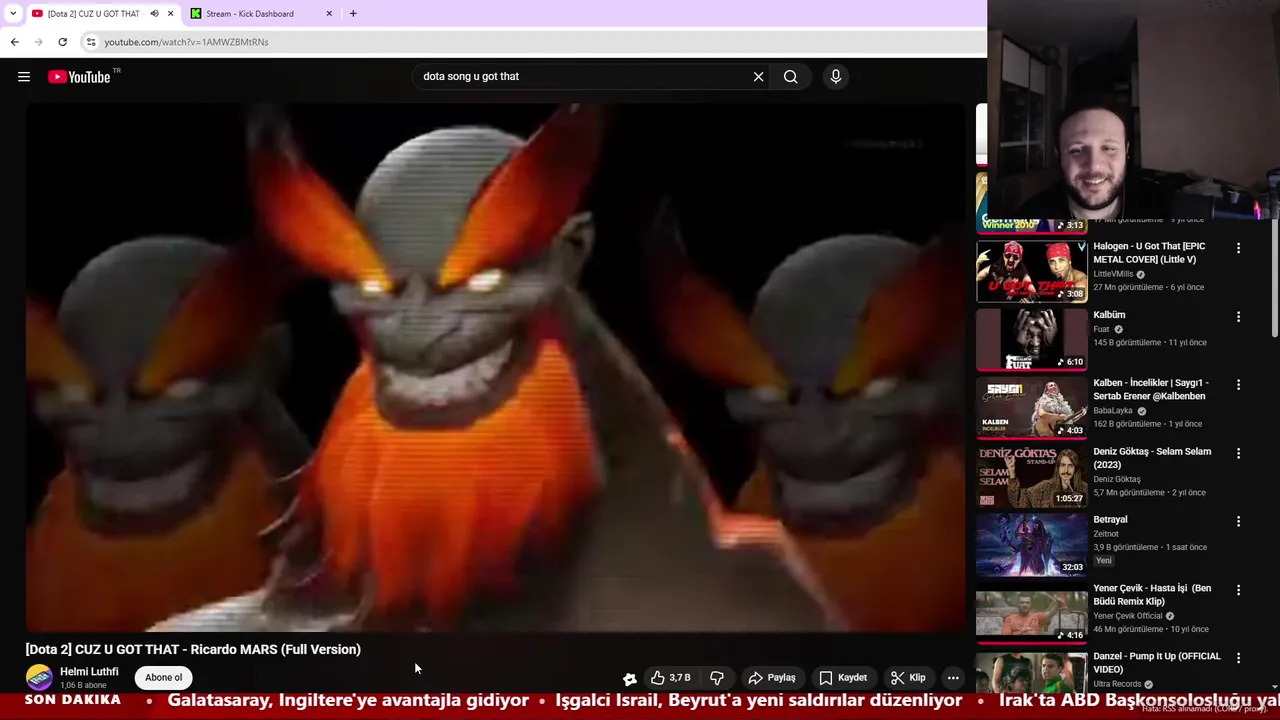Open the tab search dropdown arrow
The image size is (1280, 720).
(13, 14)
